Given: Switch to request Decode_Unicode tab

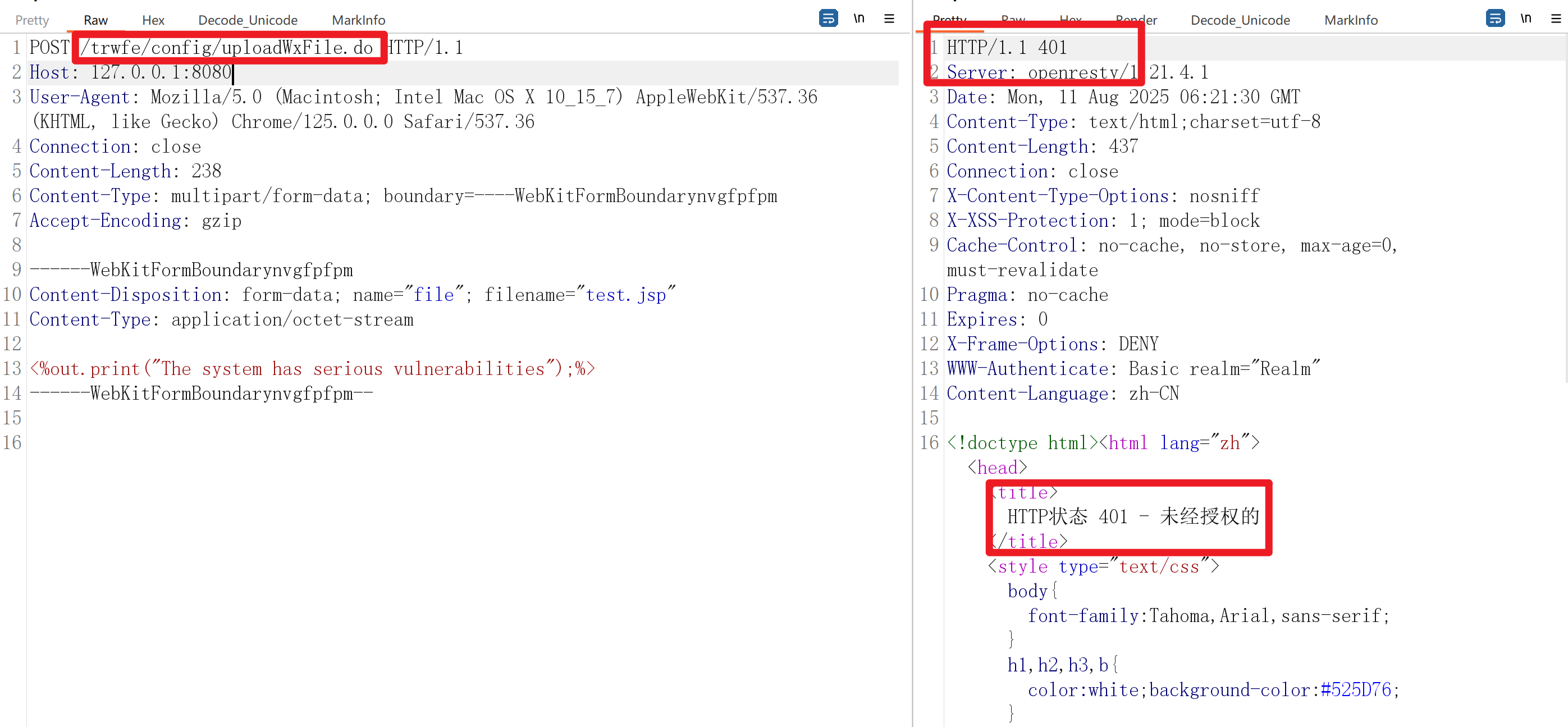Looking at the screenshot, I should (248, 20).
